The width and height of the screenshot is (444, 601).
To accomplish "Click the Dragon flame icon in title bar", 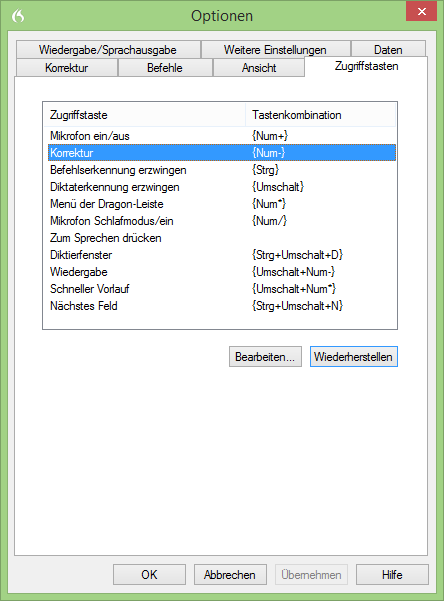I will (x=18, y=16).
